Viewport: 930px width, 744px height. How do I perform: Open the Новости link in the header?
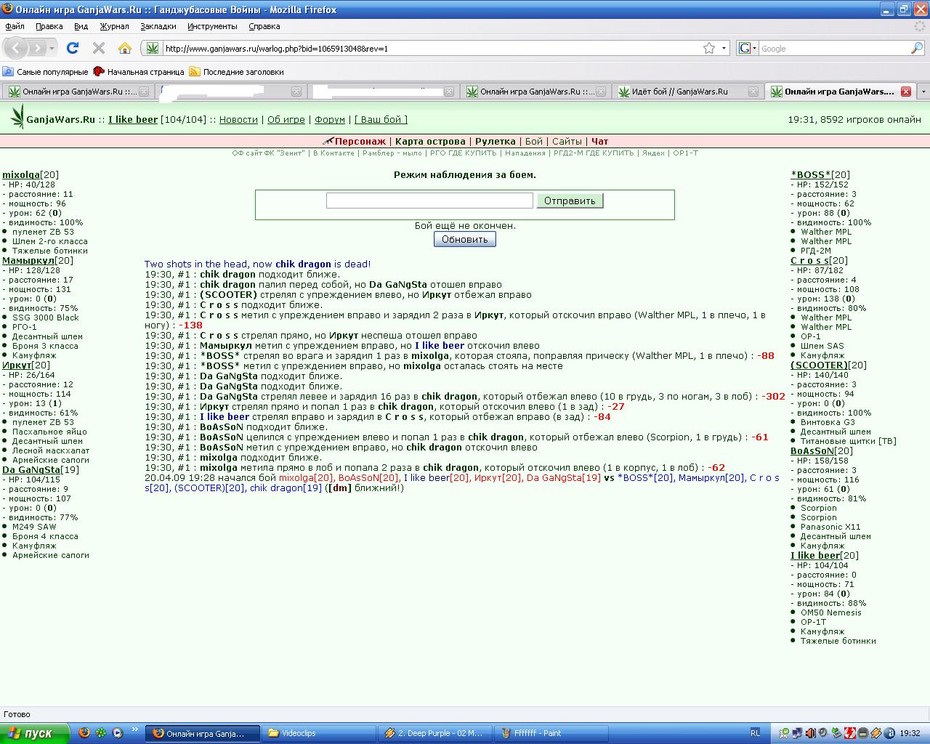(x=238, y=119)
